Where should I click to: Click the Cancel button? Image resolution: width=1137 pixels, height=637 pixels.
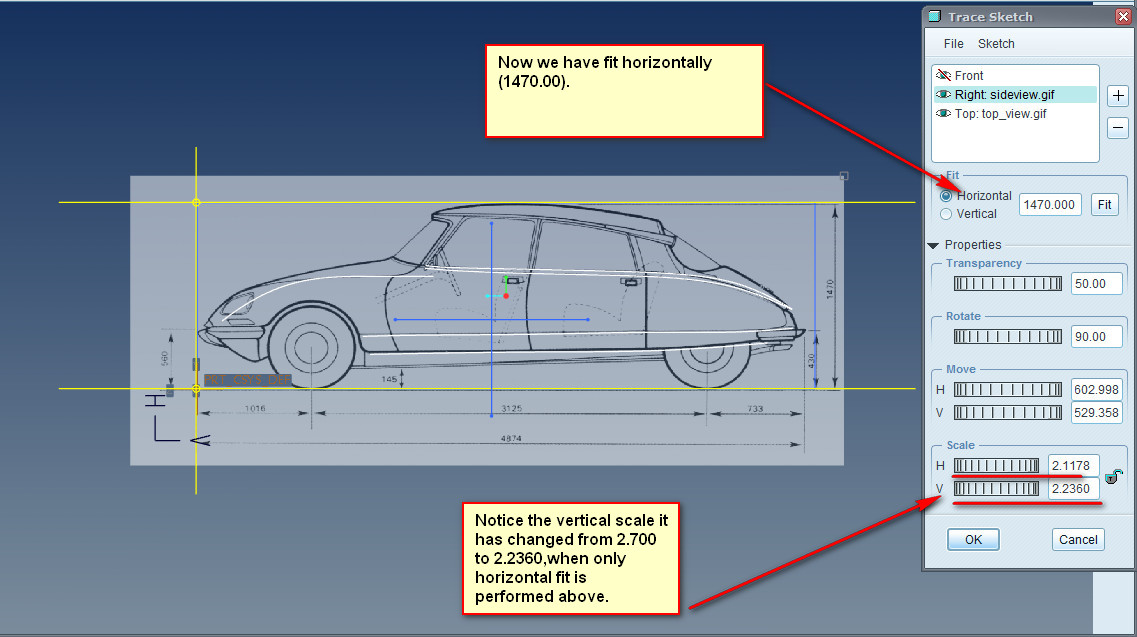coord(1078,539)
